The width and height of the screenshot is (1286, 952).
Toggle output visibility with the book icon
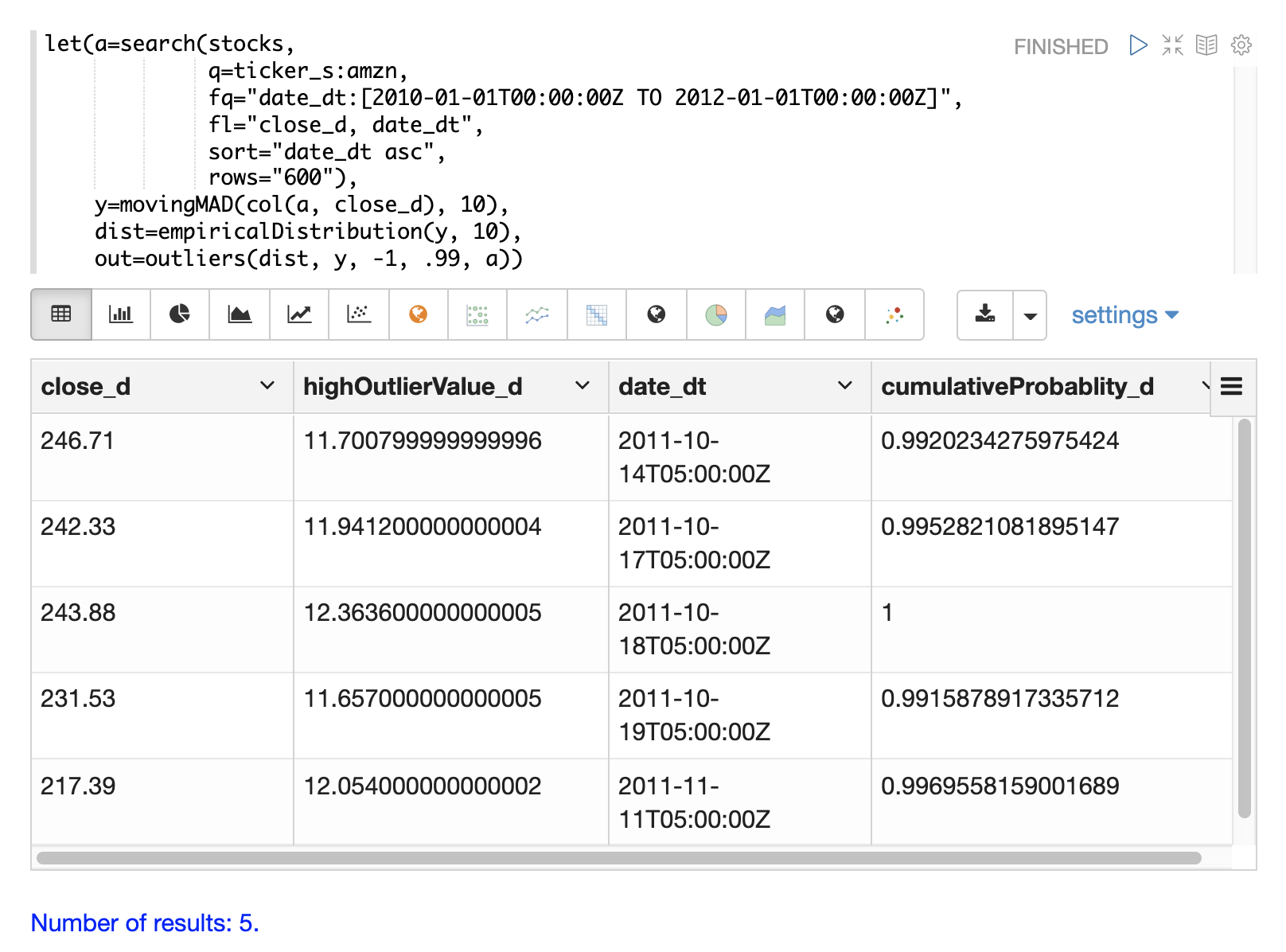1206,45
